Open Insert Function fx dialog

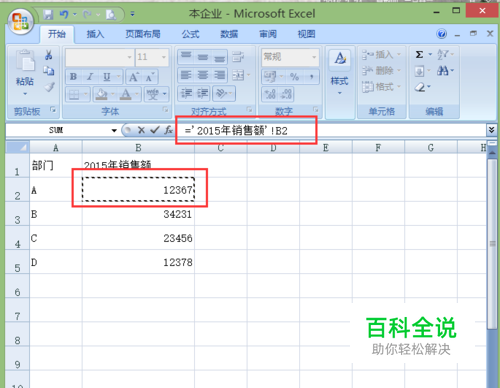(x=169, y=130)
